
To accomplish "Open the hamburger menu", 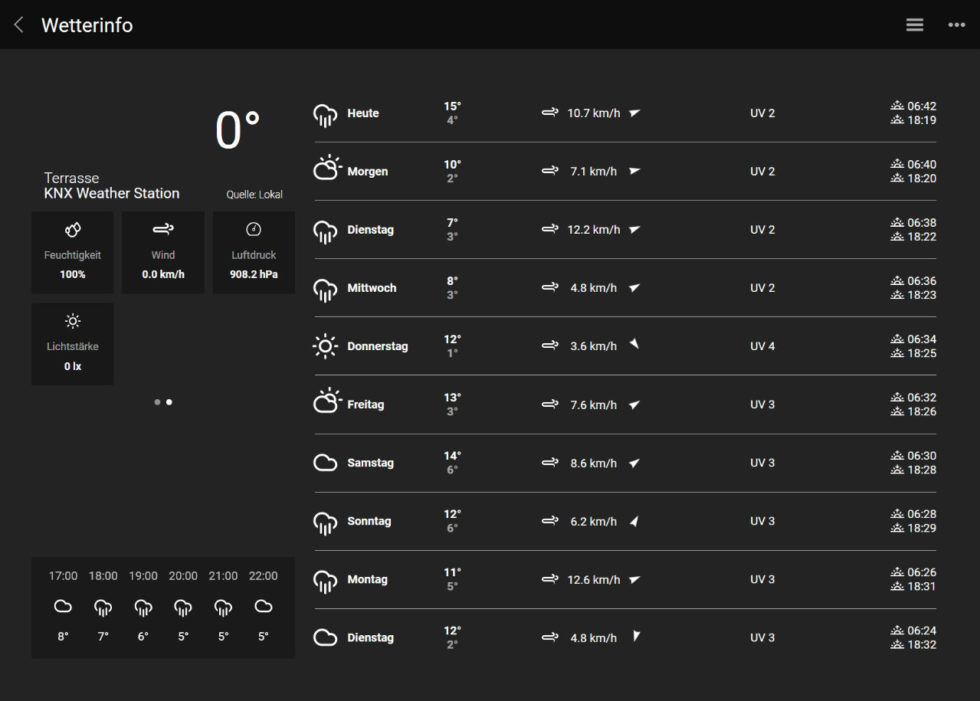I will (914, 24).
